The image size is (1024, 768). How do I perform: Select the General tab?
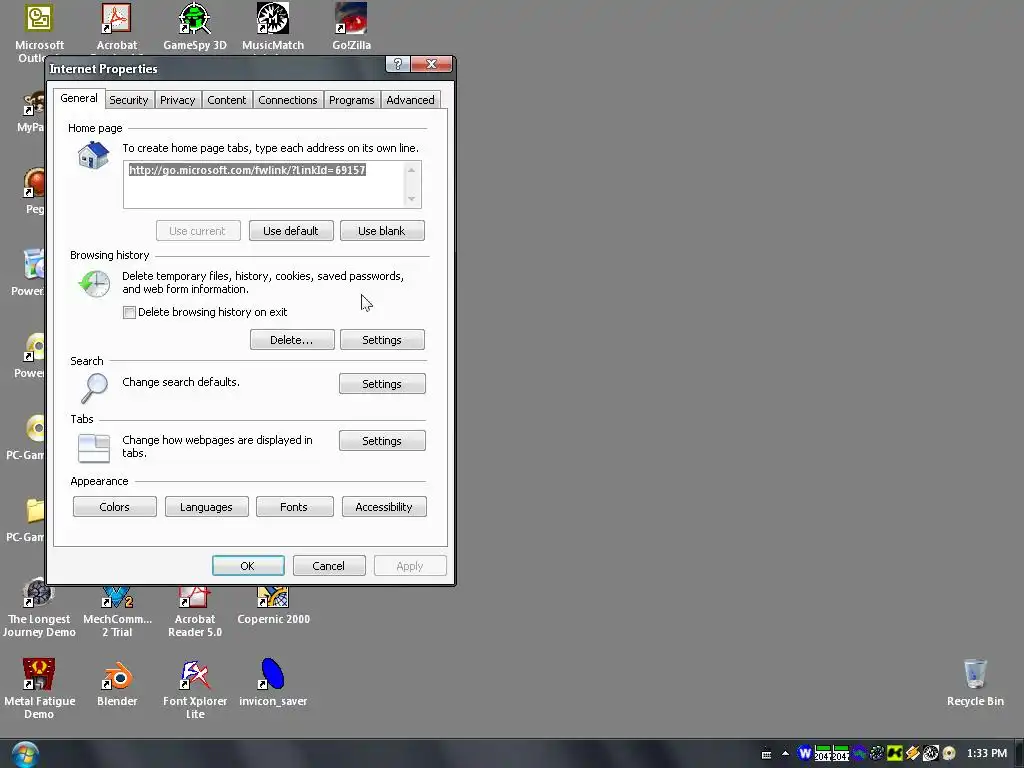(78, 98)
